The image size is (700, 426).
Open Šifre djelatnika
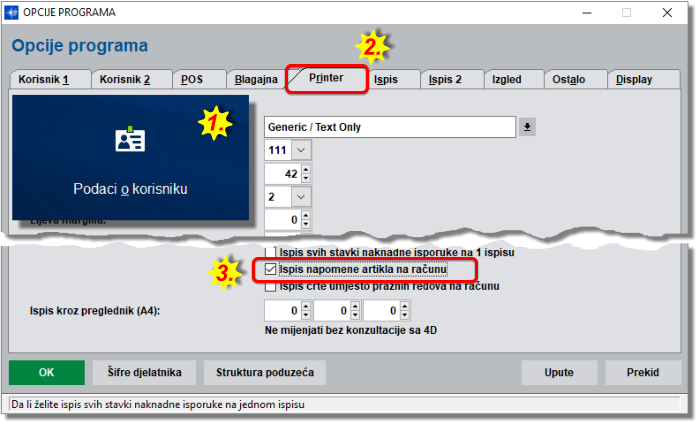144,373
